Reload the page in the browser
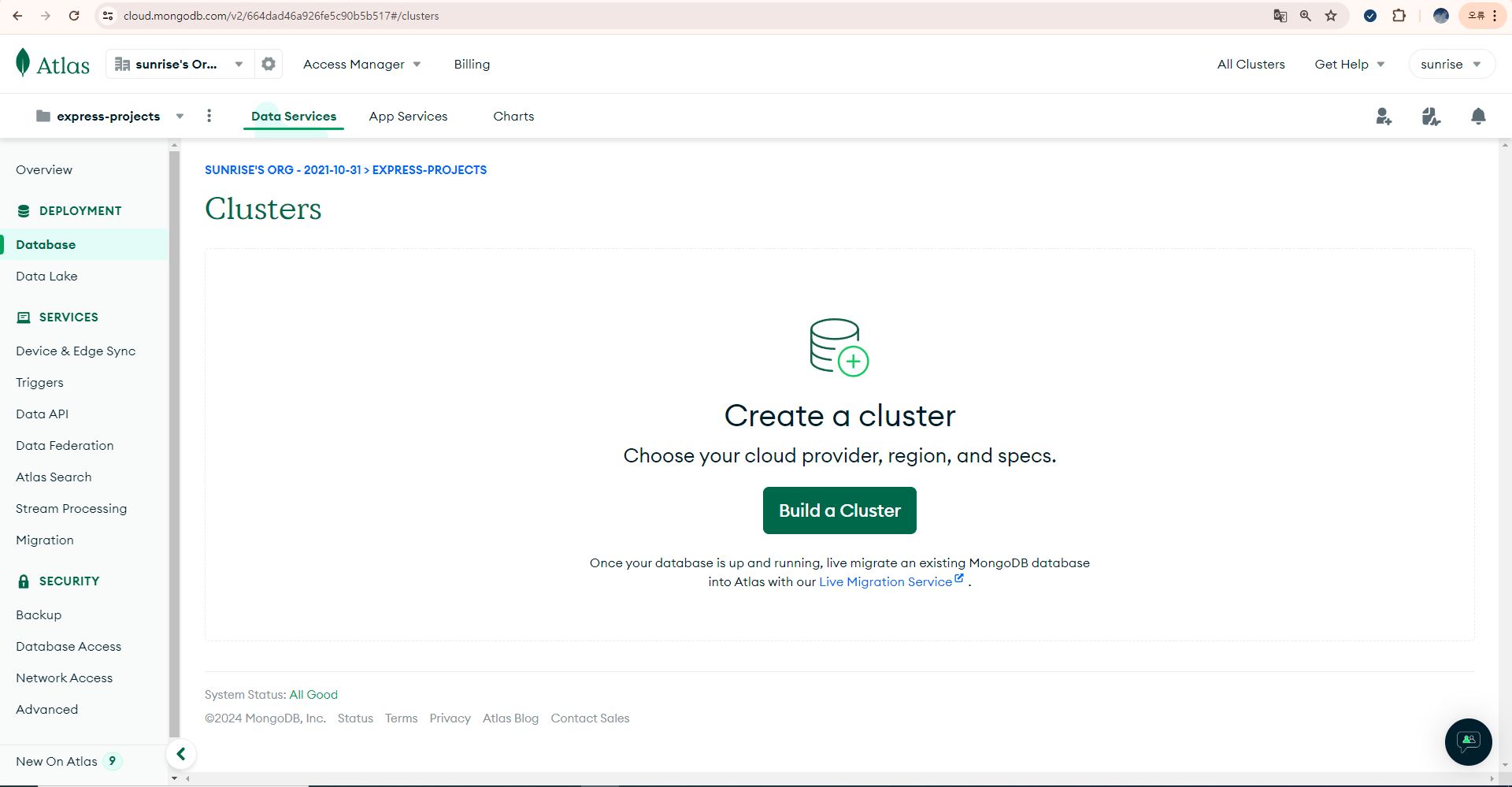1512x787 pixels. [74, 16]
